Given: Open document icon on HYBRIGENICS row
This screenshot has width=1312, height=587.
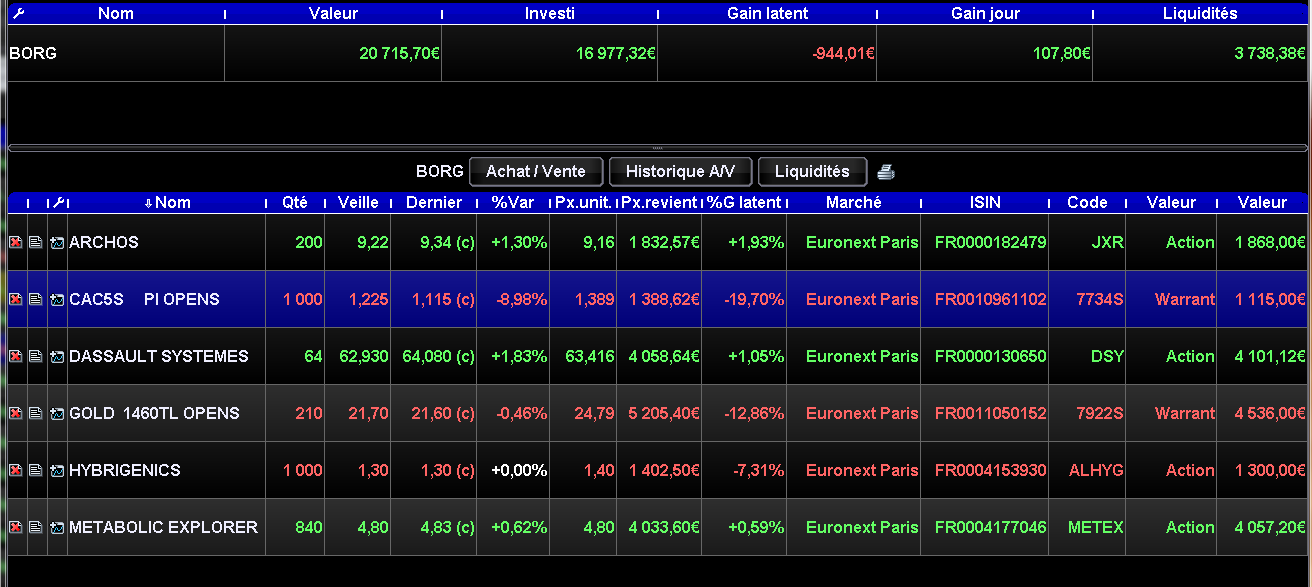Looking at the screenshot, I should click(x=35, y=471).
